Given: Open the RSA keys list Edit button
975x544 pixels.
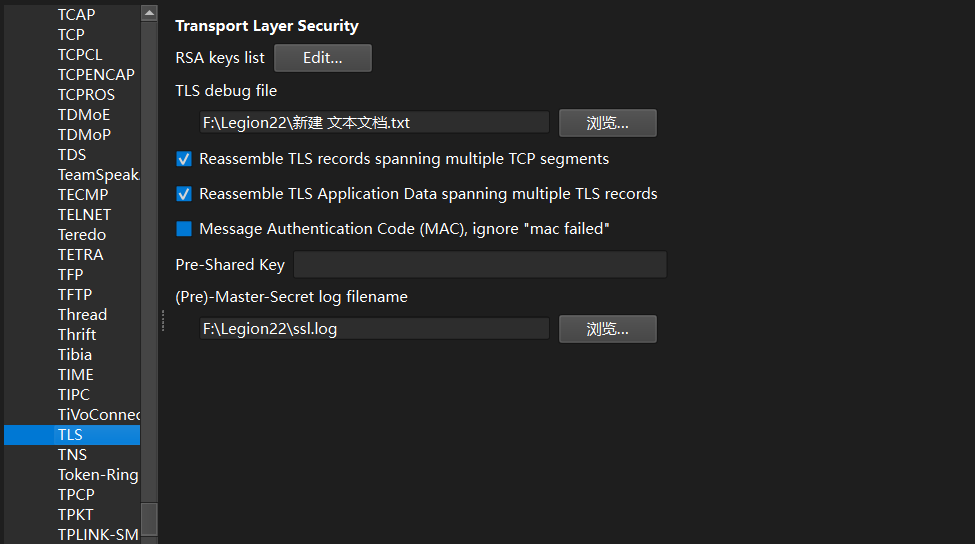Looking at the screenshot, I should point(323,58).
